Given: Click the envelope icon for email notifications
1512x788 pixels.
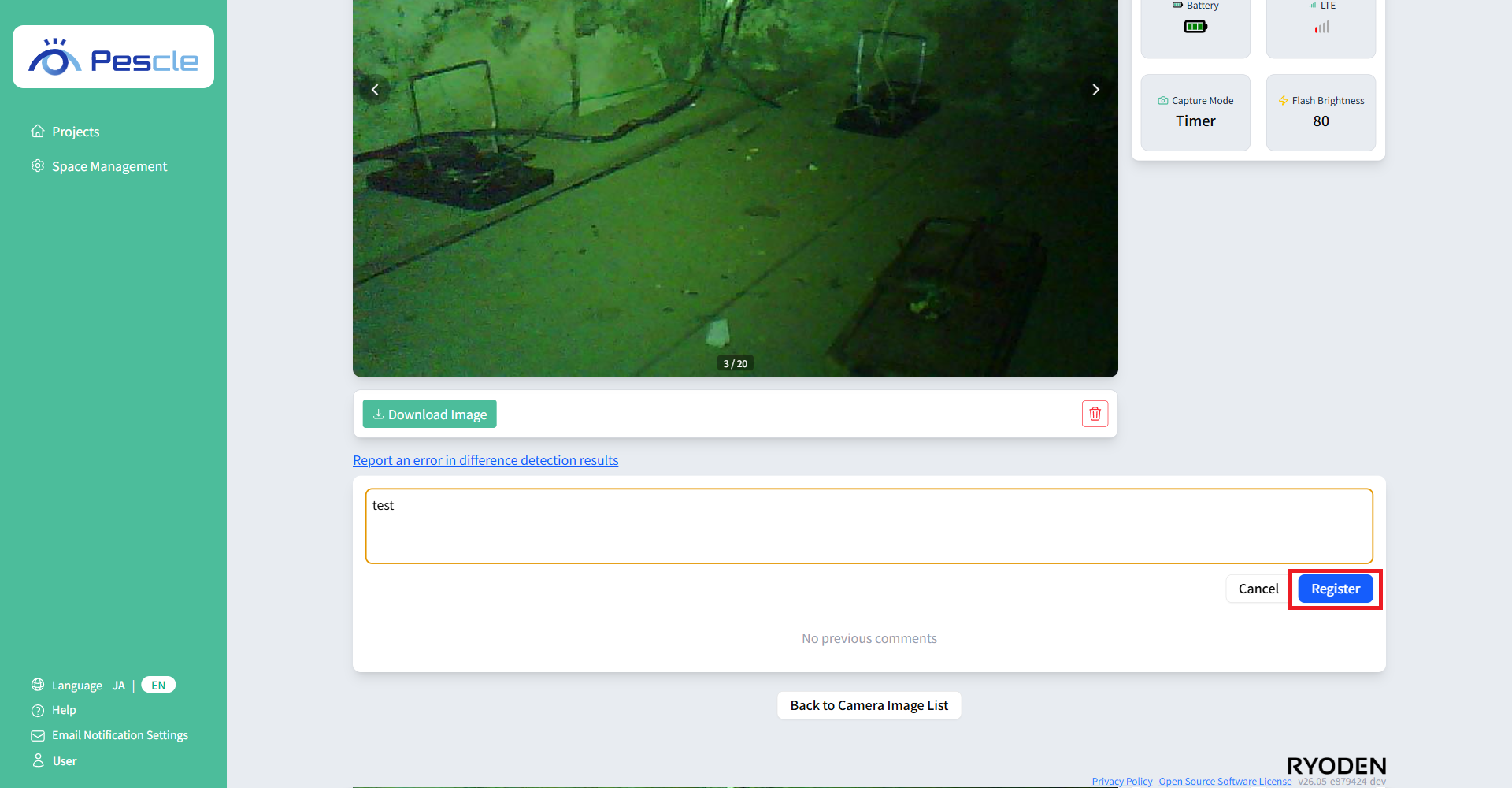Looking at the screenshot, I should (x=38, y=735).
